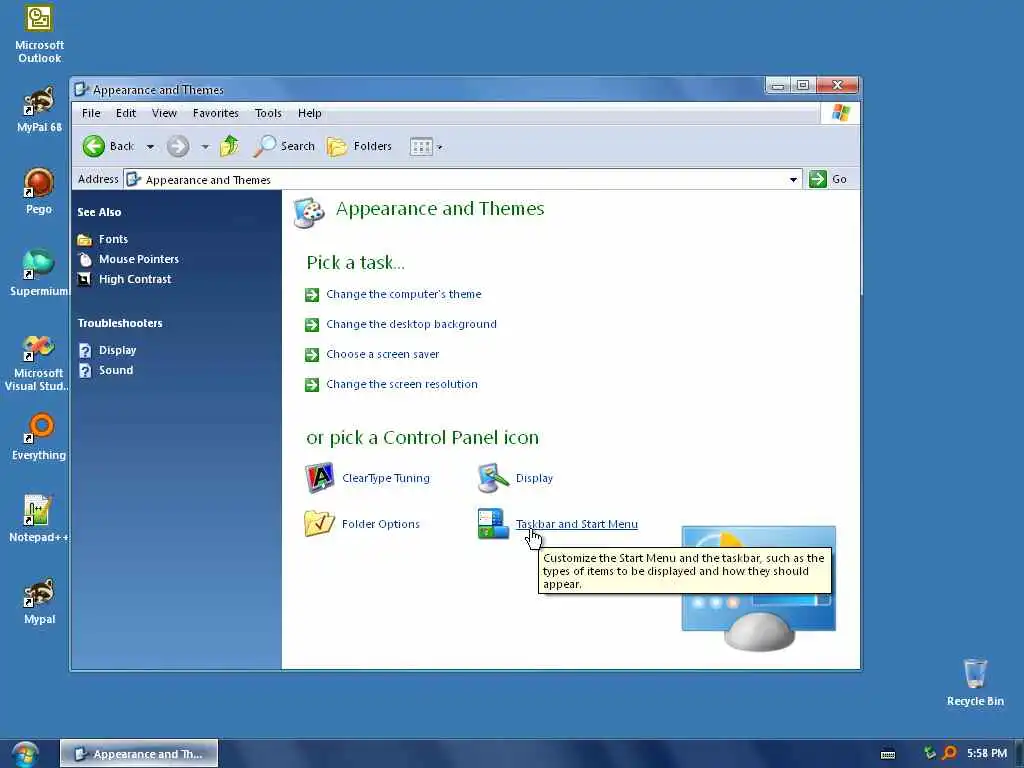1024x768 pixels.
Task: Select Choose a screen saver task
Action: click(x=383, y=355)
